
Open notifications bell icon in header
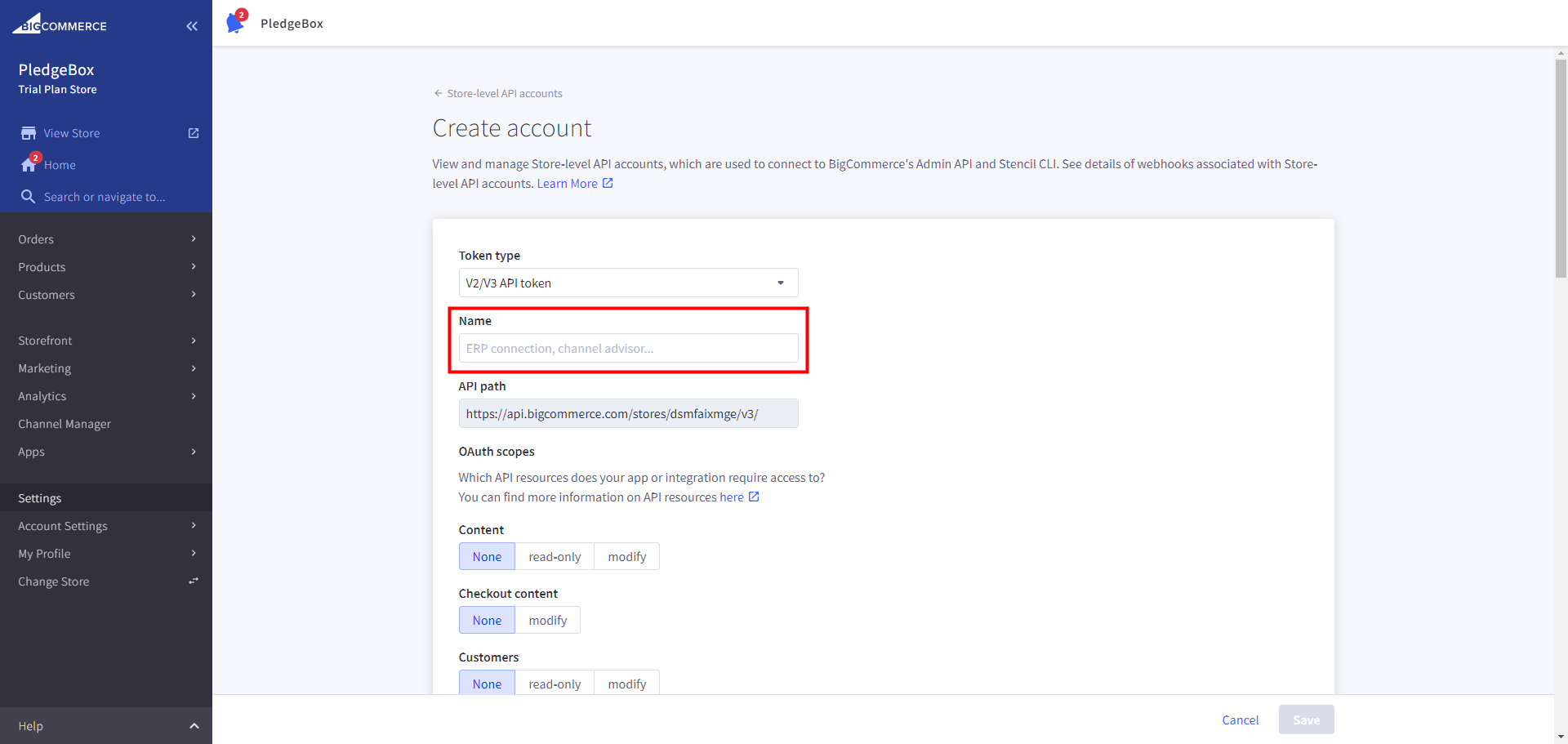[236, 22]
